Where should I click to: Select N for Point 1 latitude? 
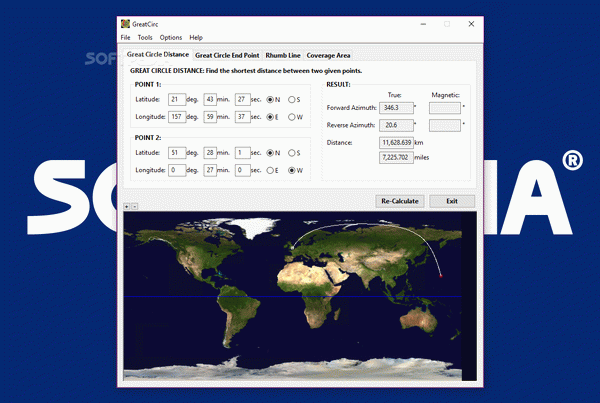[x=269, y=99]
